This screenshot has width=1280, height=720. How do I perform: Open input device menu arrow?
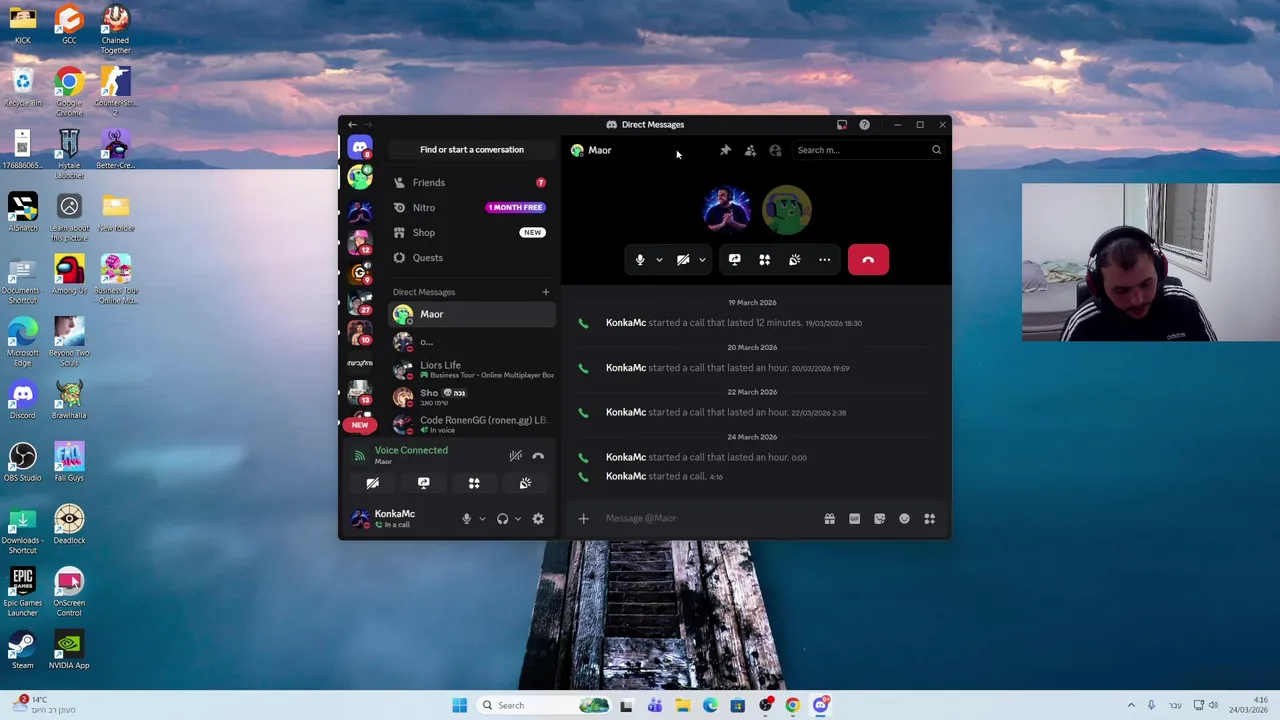coord(482,519)
